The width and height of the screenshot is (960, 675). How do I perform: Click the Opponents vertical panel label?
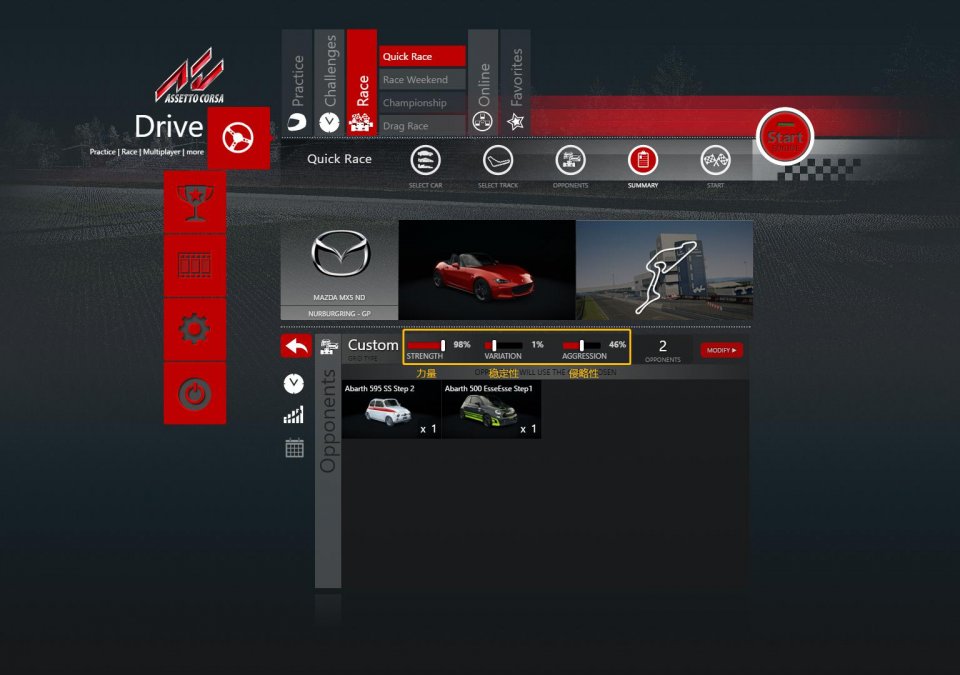click(x=328, y=421)
